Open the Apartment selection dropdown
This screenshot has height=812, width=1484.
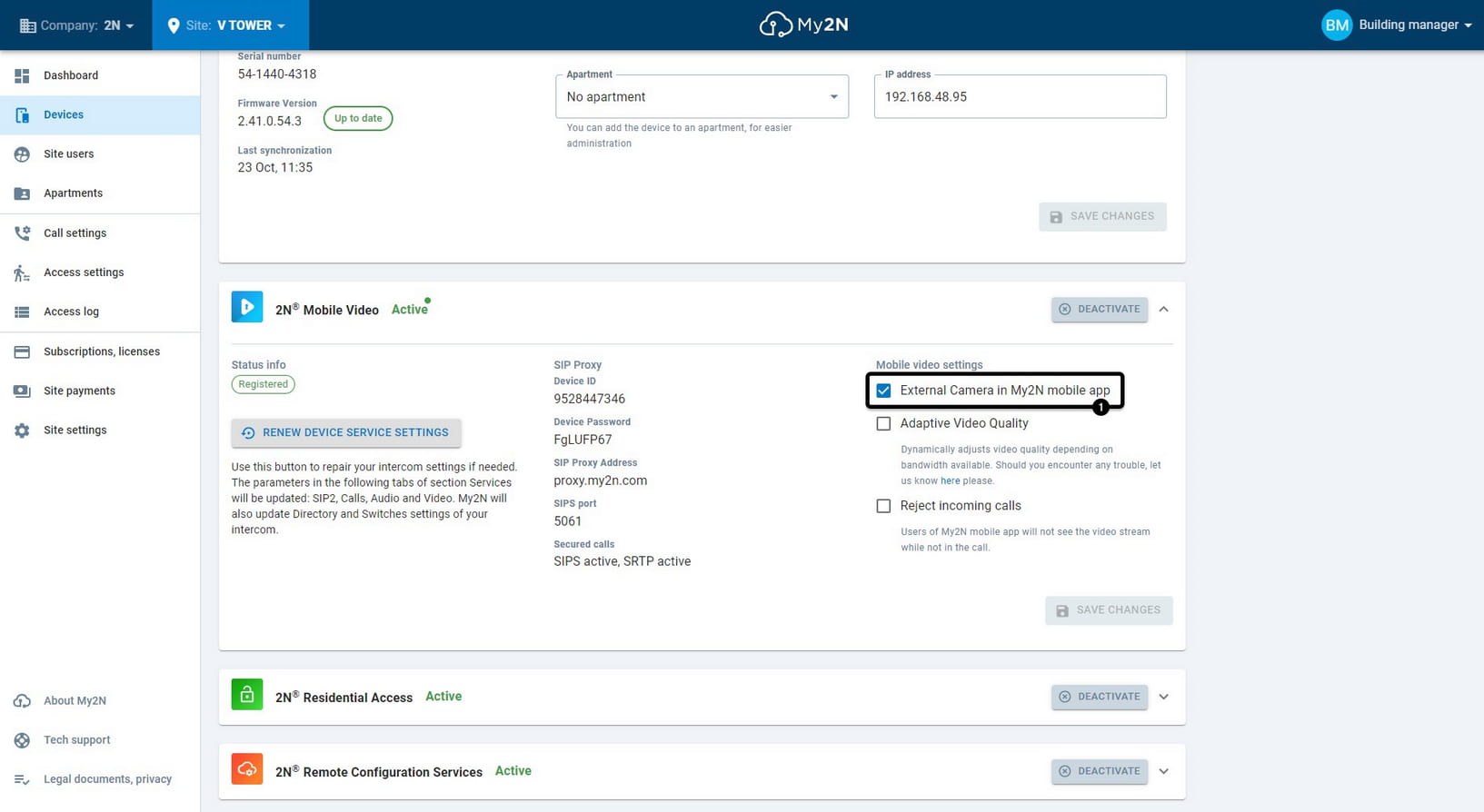(x=702, y=96)
